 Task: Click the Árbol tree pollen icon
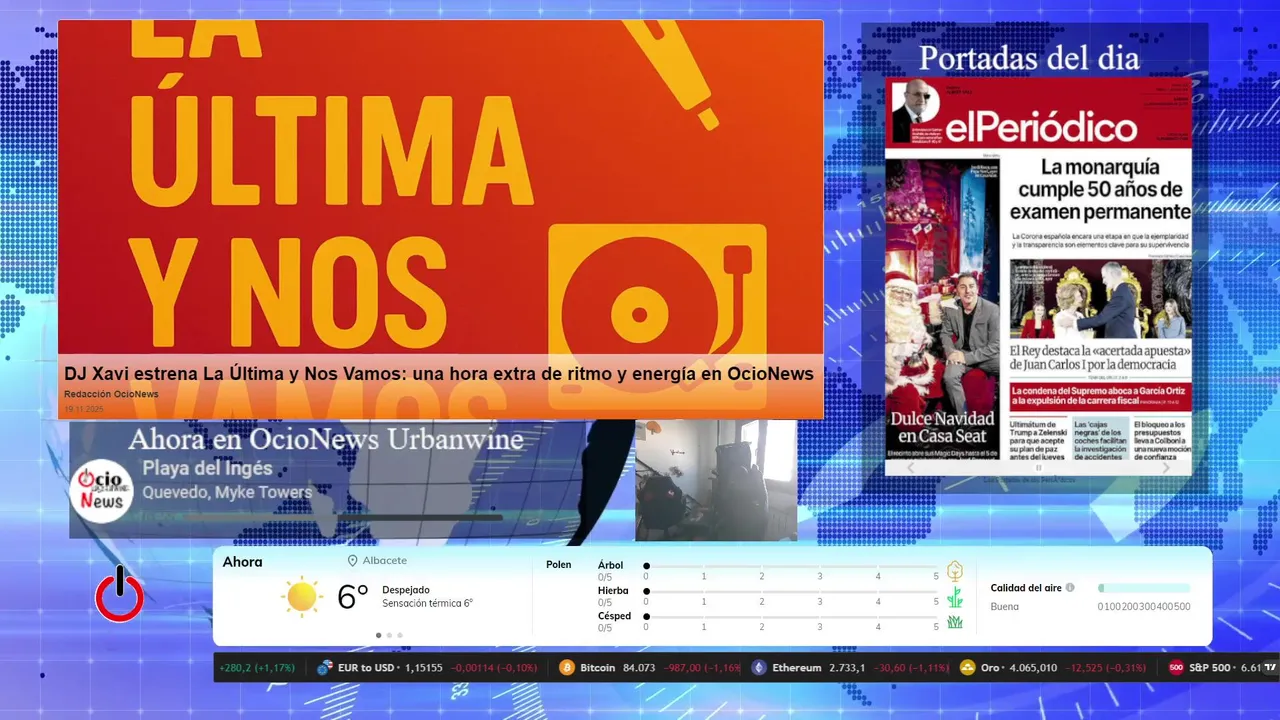955,571
